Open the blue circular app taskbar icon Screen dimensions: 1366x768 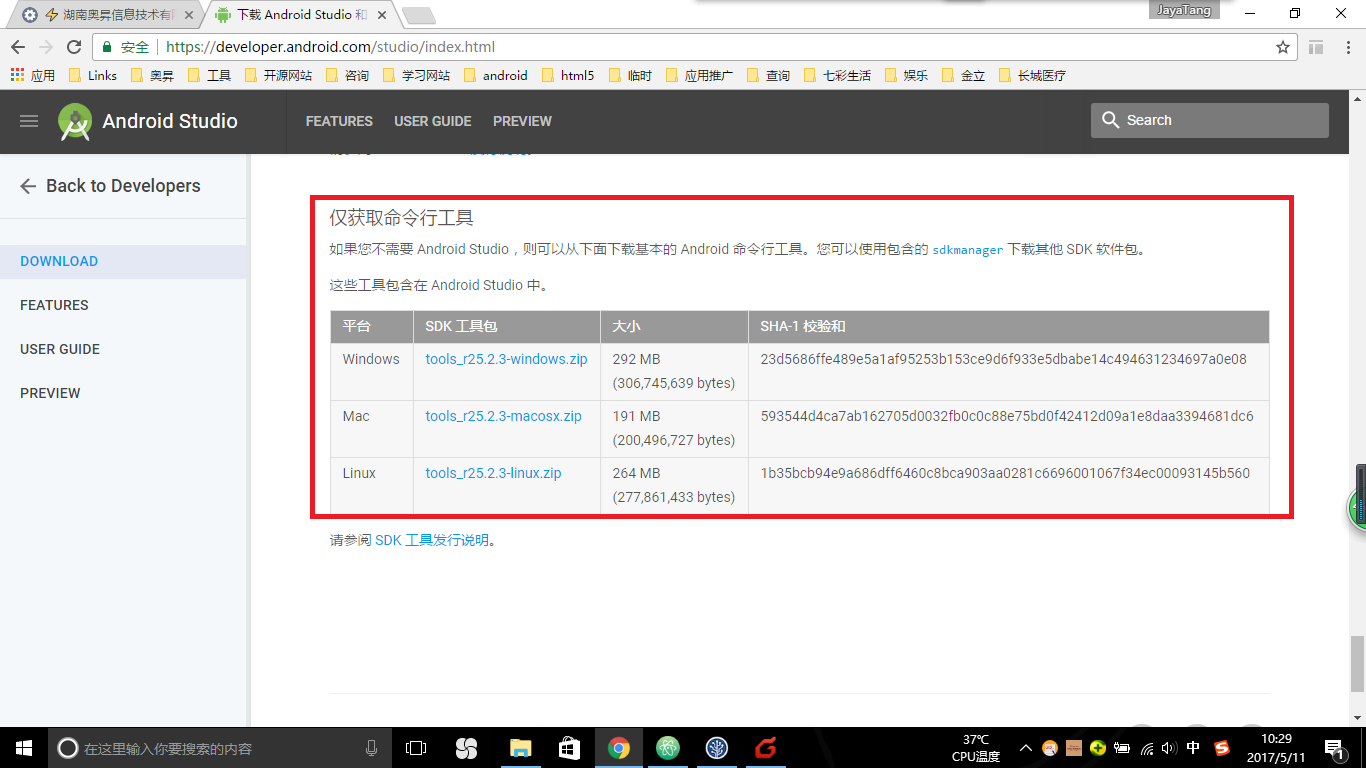717,748
